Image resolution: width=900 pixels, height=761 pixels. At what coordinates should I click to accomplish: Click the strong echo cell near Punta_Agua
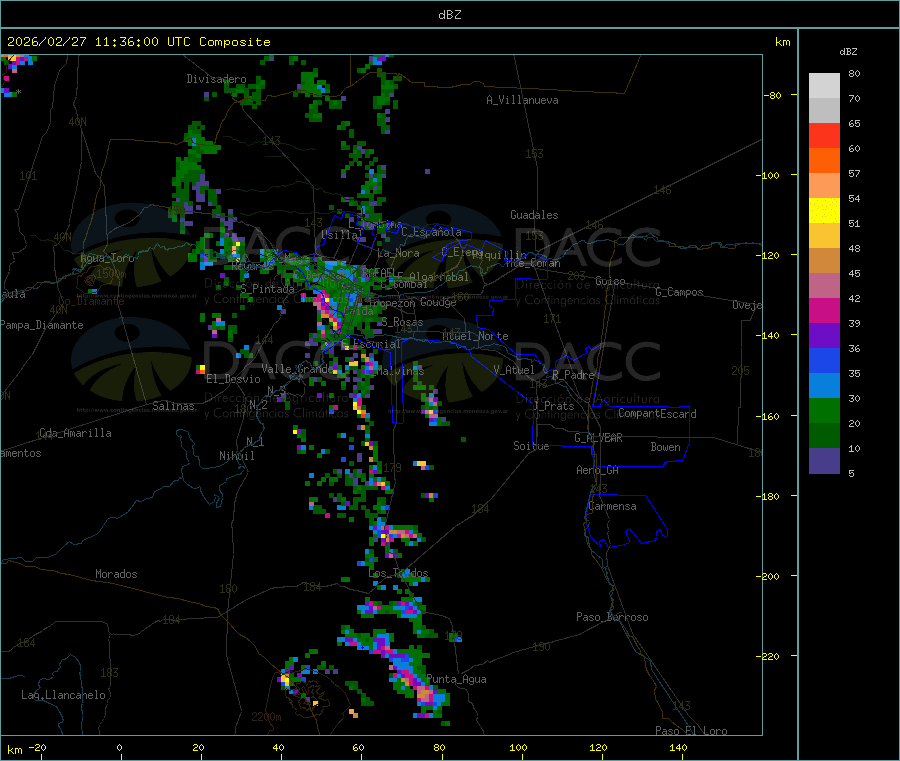point(425,695)
